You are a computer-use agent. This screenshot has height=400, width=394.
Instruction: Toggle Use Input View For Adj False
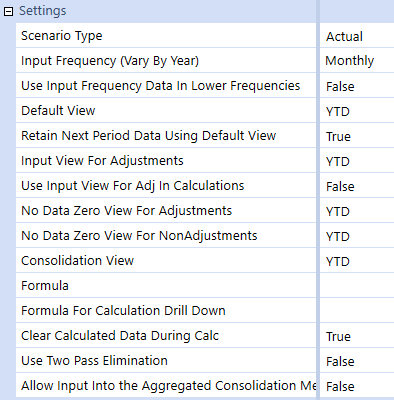(357, 186)
